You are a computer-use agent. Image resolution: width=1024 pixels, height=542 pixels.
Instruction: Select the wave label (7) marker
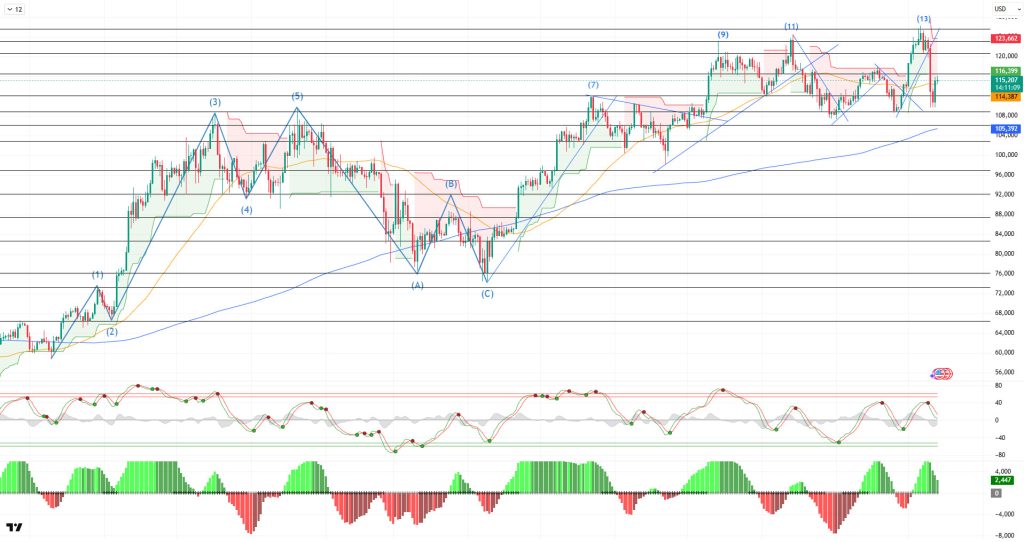[593, 85]
